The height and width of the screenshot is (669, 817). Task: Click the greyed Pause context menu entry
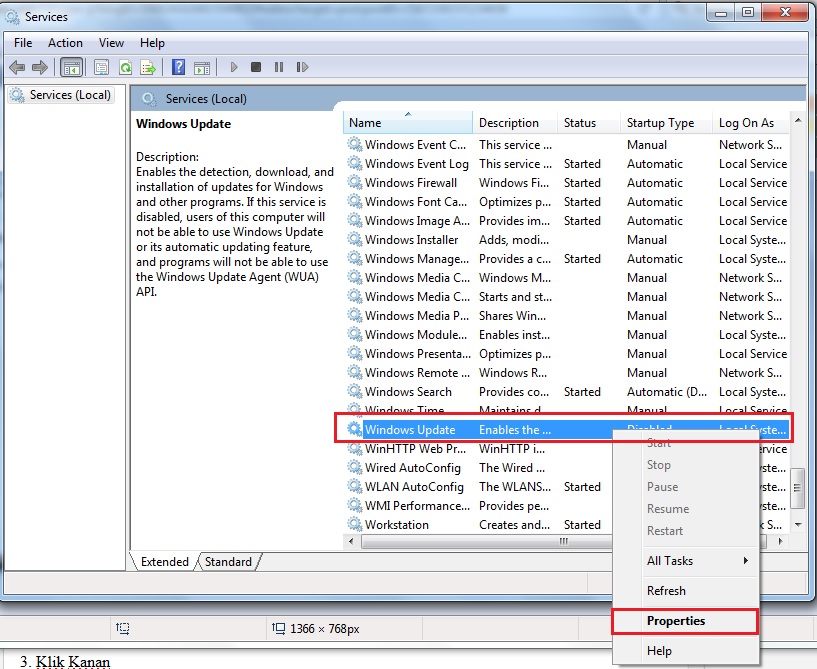pyautogui.click(x=685, y=487)
